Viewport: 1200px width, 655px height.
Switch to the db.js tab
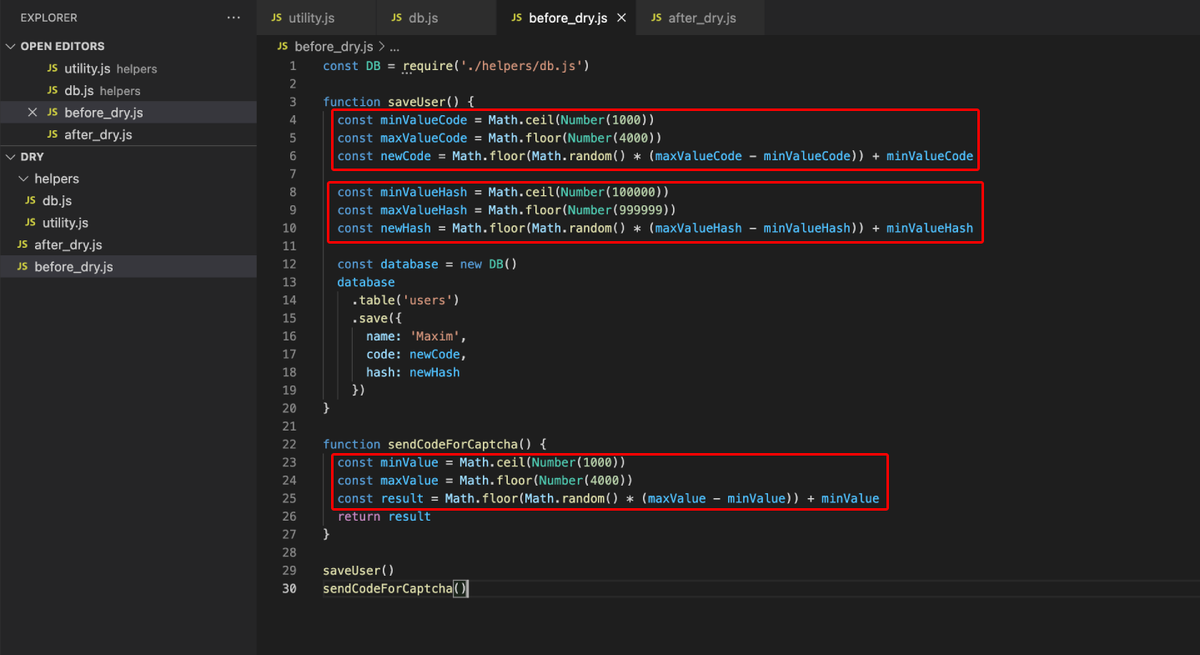[435, 18]
